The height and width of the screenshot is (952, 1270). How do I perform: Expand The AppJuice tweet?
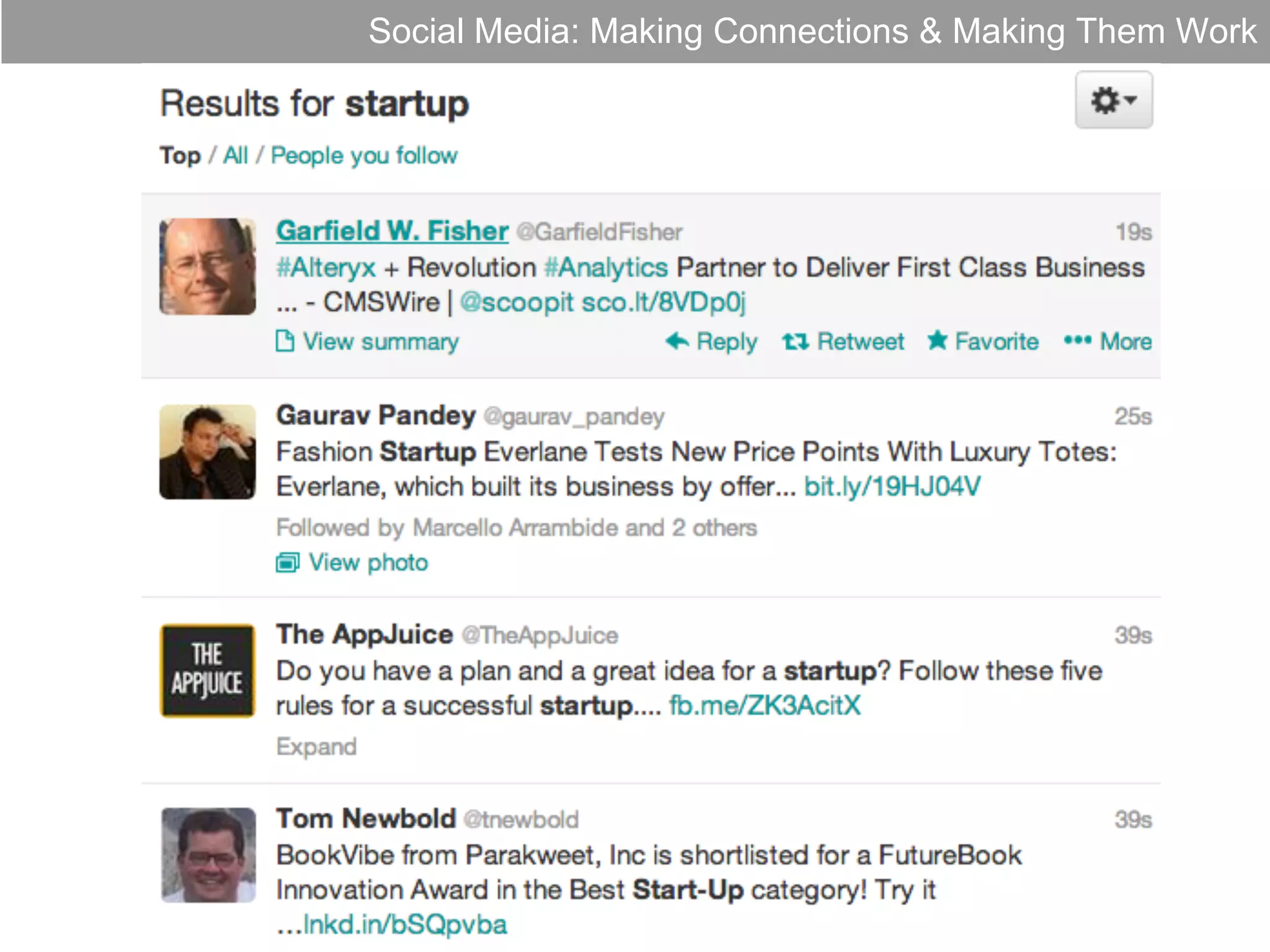click(316, 747)
